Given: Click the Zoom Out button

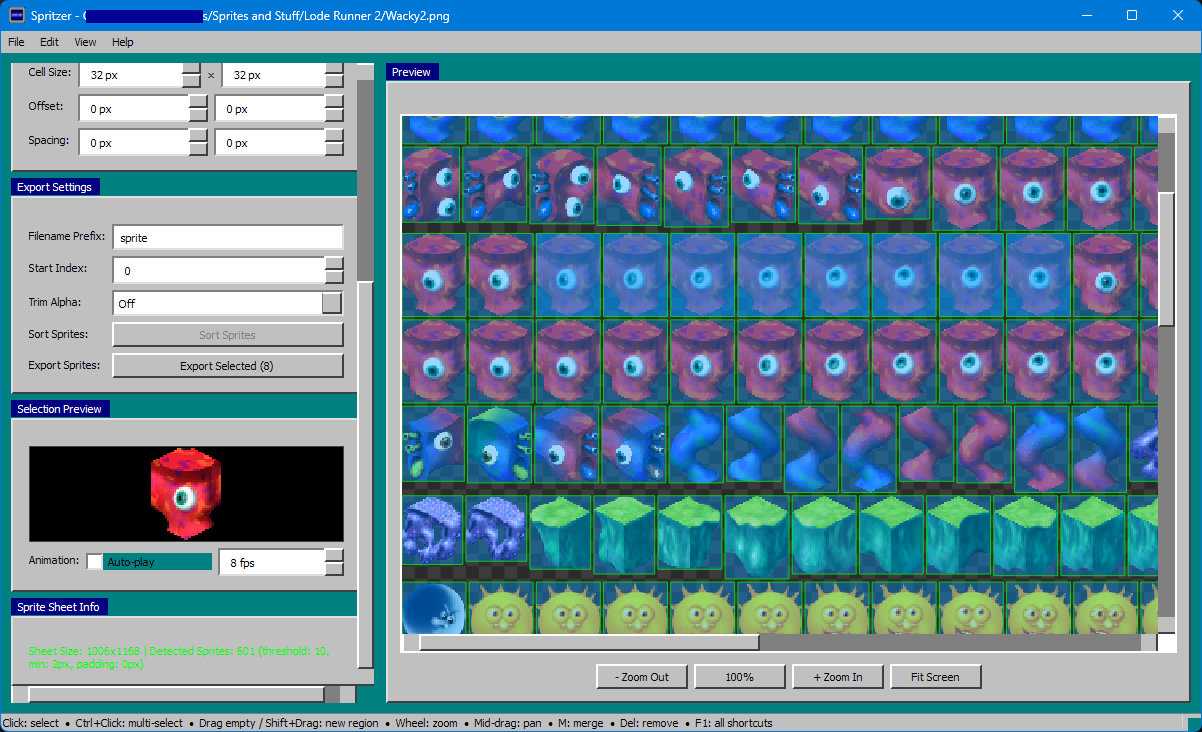Looking at the screenshot, I should [642, 677].
